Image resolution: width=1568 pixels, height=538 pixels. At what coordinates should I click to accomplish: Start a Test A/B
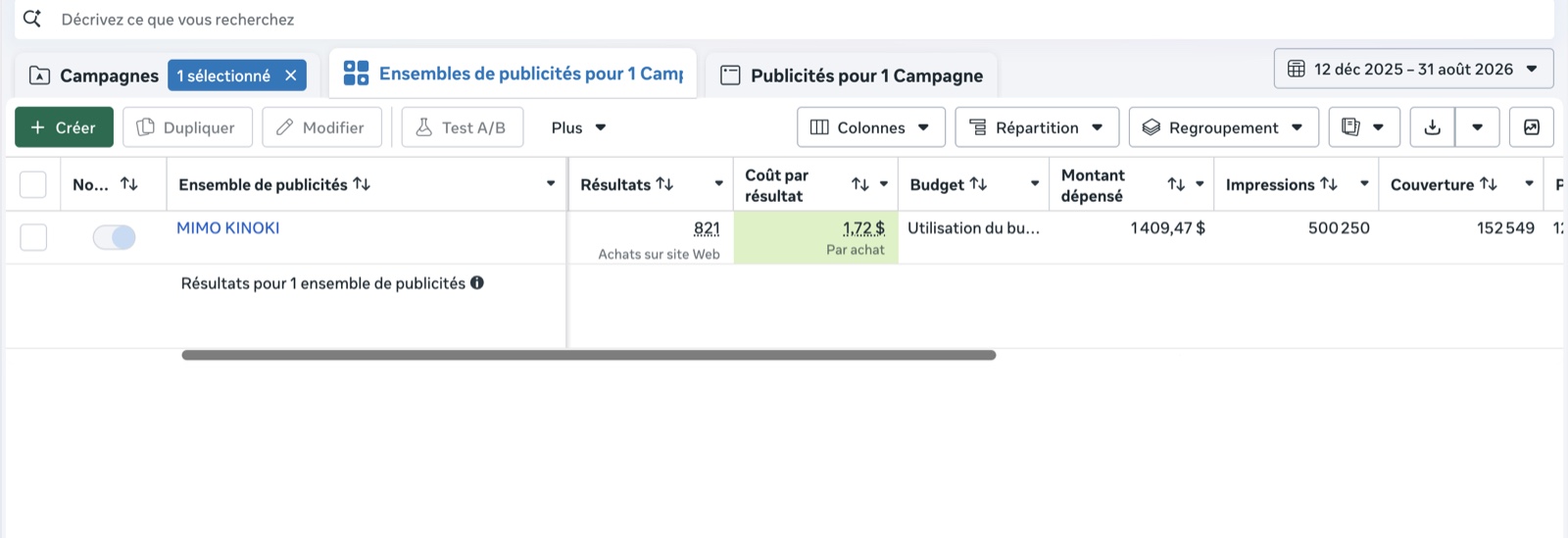(462, 127)
